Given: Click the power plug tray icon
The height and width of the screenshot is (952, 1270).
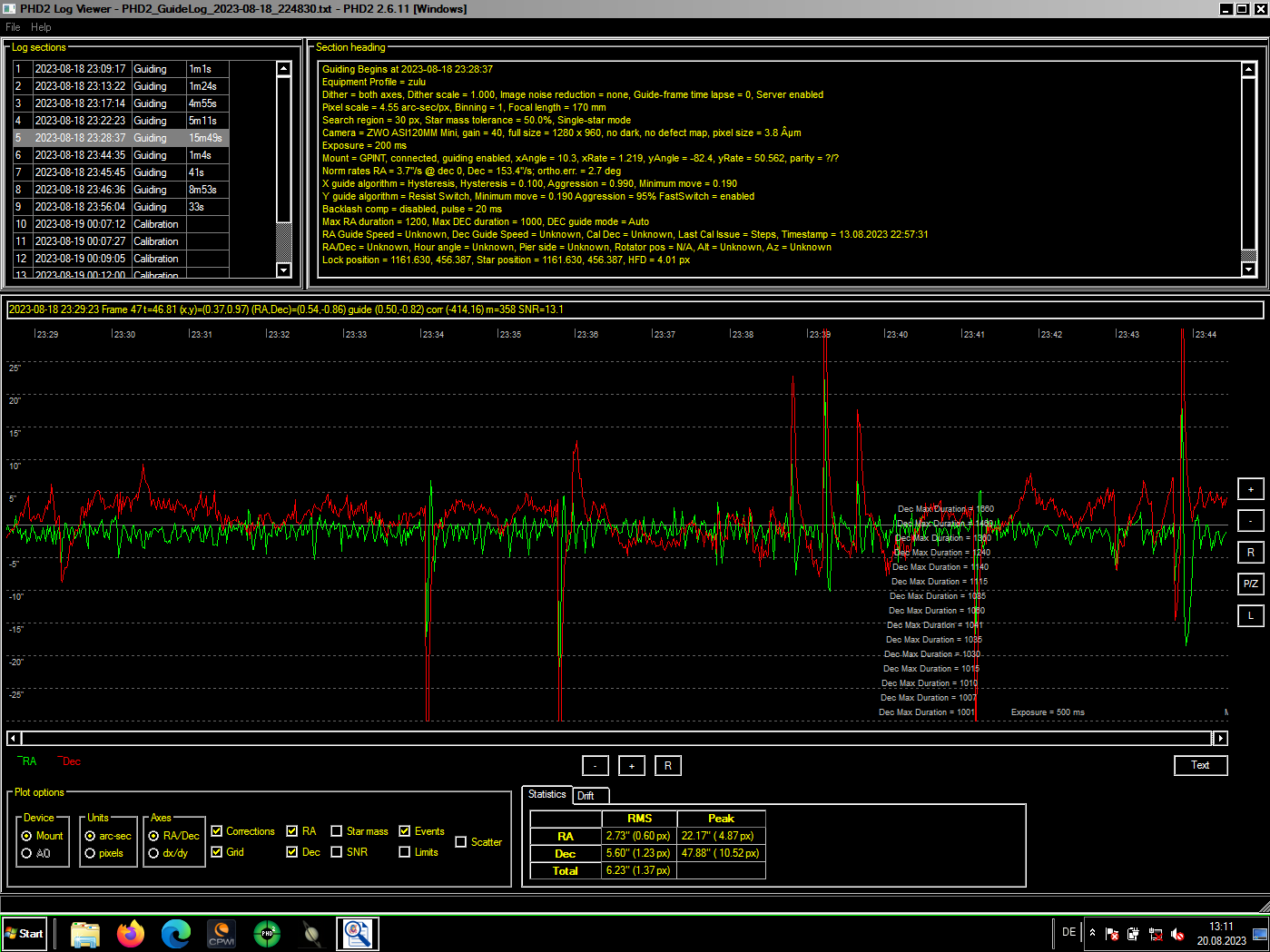Looking at the screenshot, I should click(x=1134, y=934).
